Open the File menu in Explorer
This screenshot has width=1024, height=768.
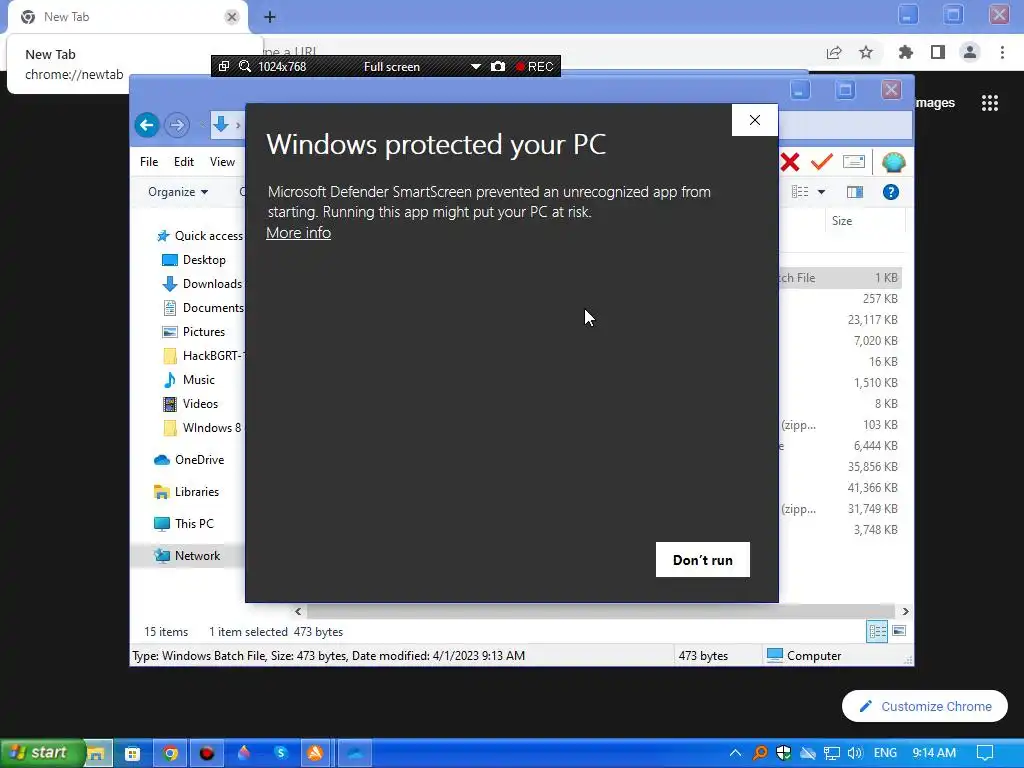click(149, 162)
